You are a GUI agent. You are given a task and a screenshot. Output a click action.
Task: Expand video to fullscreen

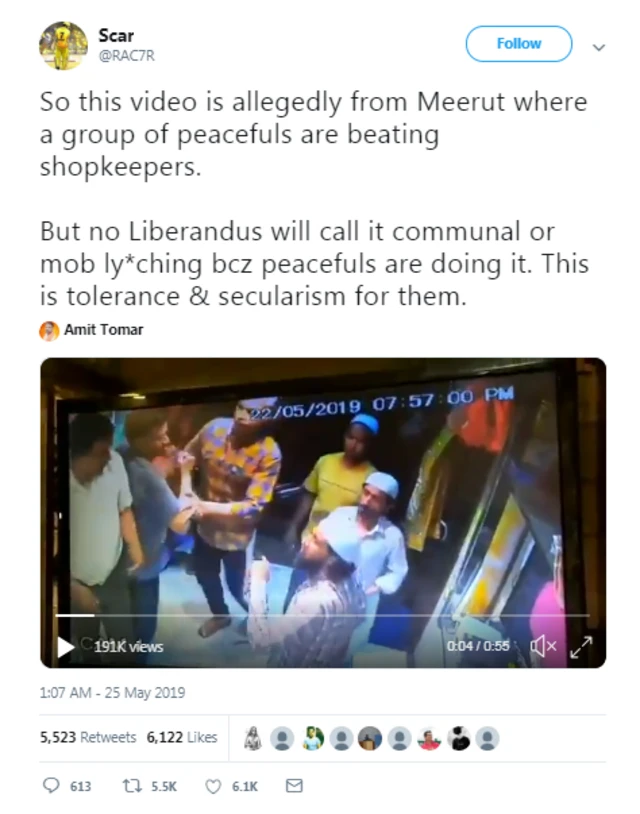click(581, 647)
